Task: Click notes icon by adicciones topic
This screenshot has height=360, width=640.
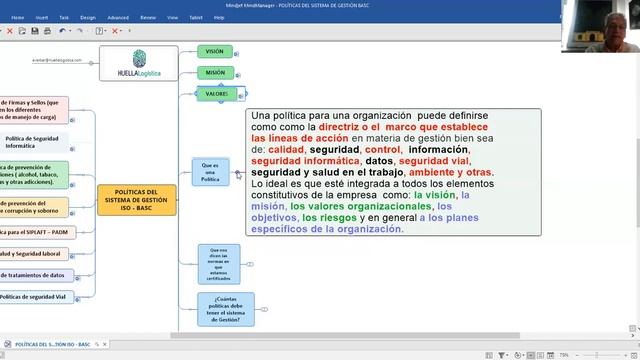Action: [72, 185]
